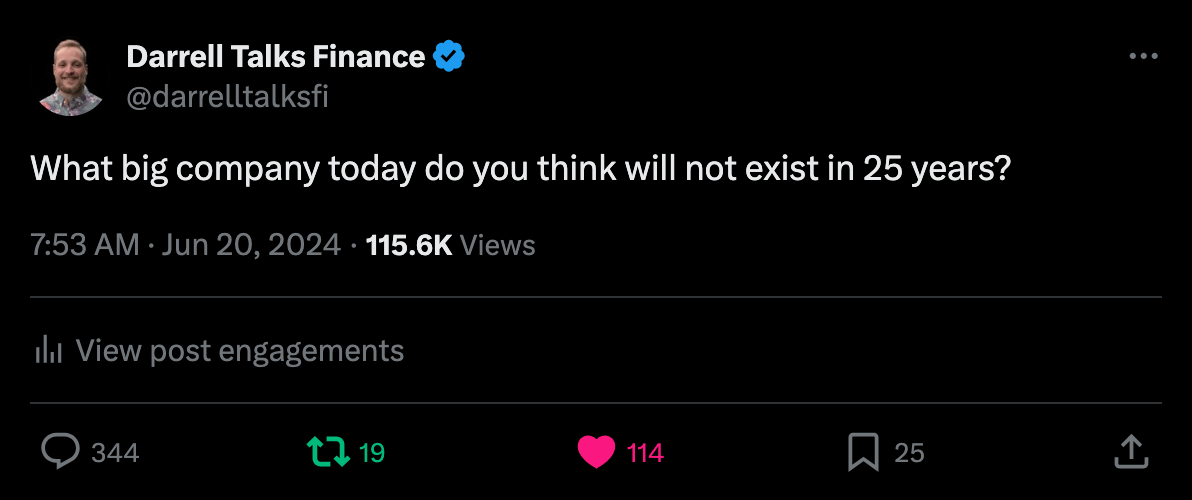The width and height of the screenshot is (1192, 500).
Task: Click the 114 likes count
Action: (x=645, y=453)
